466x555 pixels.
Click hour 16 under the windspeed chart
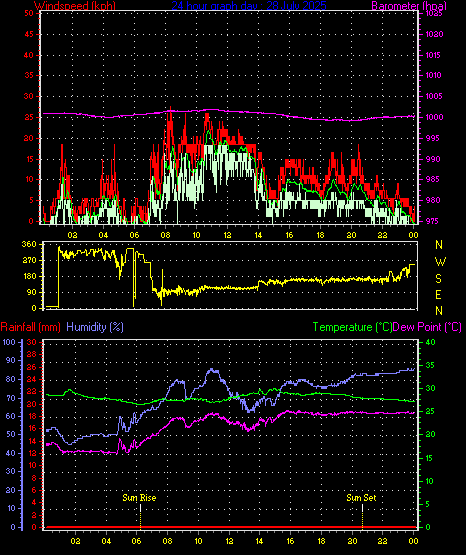point(289,235)
